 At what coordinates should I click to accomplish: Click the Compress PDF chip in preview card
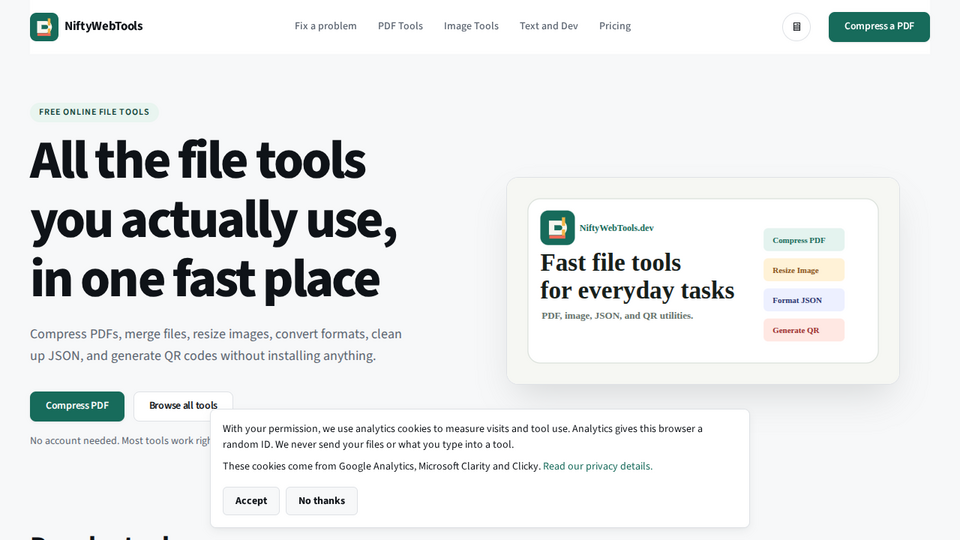tap(803, 240)
